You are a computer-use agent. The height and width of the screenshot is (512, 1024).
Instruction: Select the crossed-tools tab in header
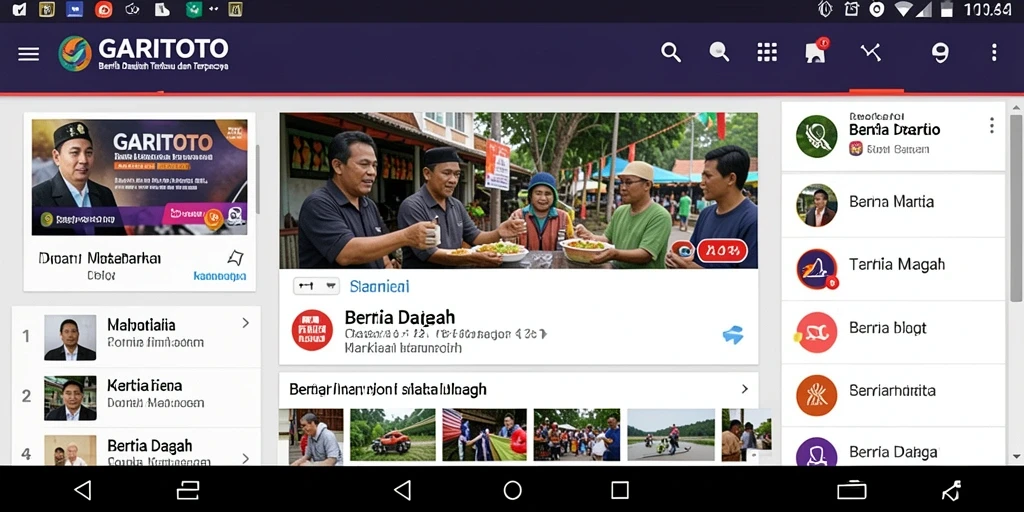pos(871,52)
